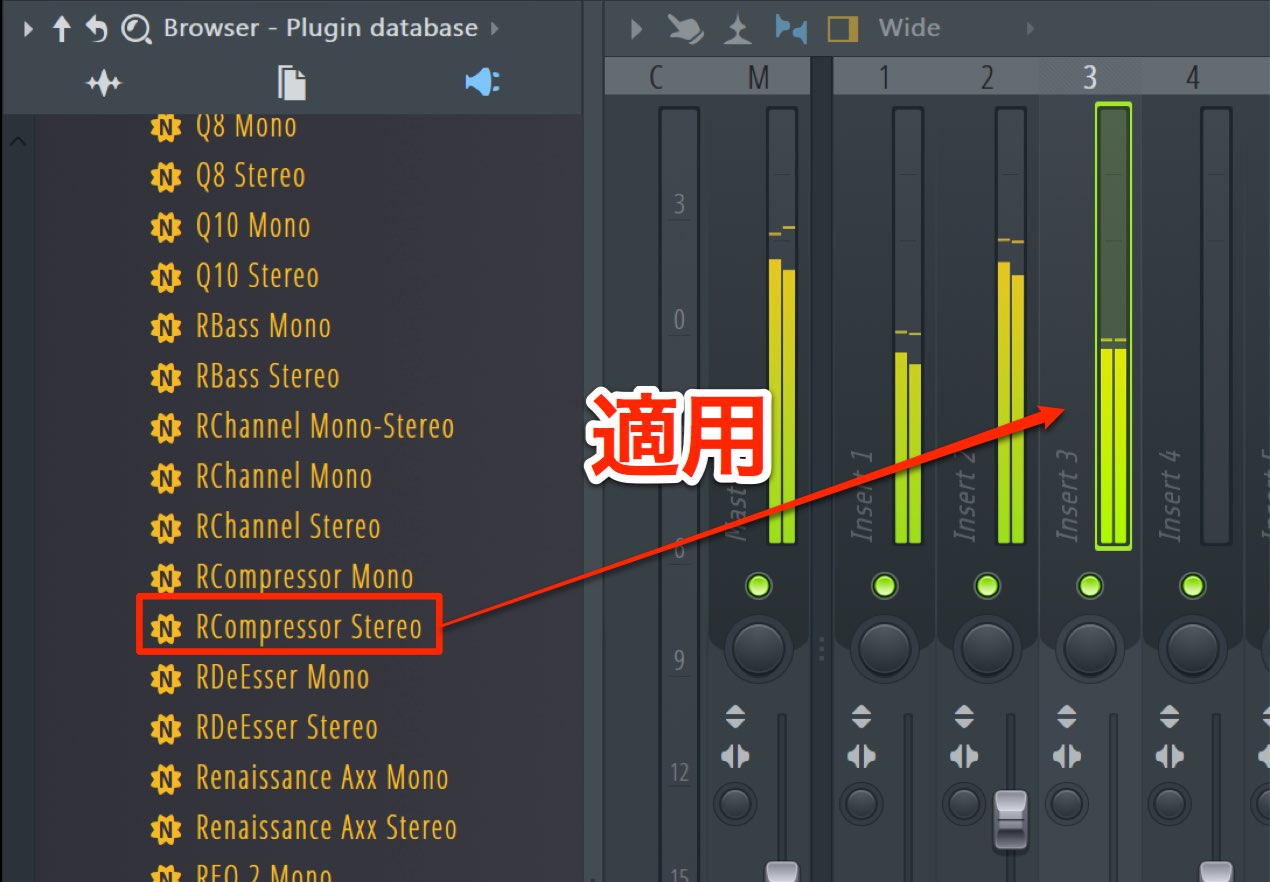Swap left/right channels on Insert 3
Screen dimensions: 1270x882
click(x=1067, y=756)
